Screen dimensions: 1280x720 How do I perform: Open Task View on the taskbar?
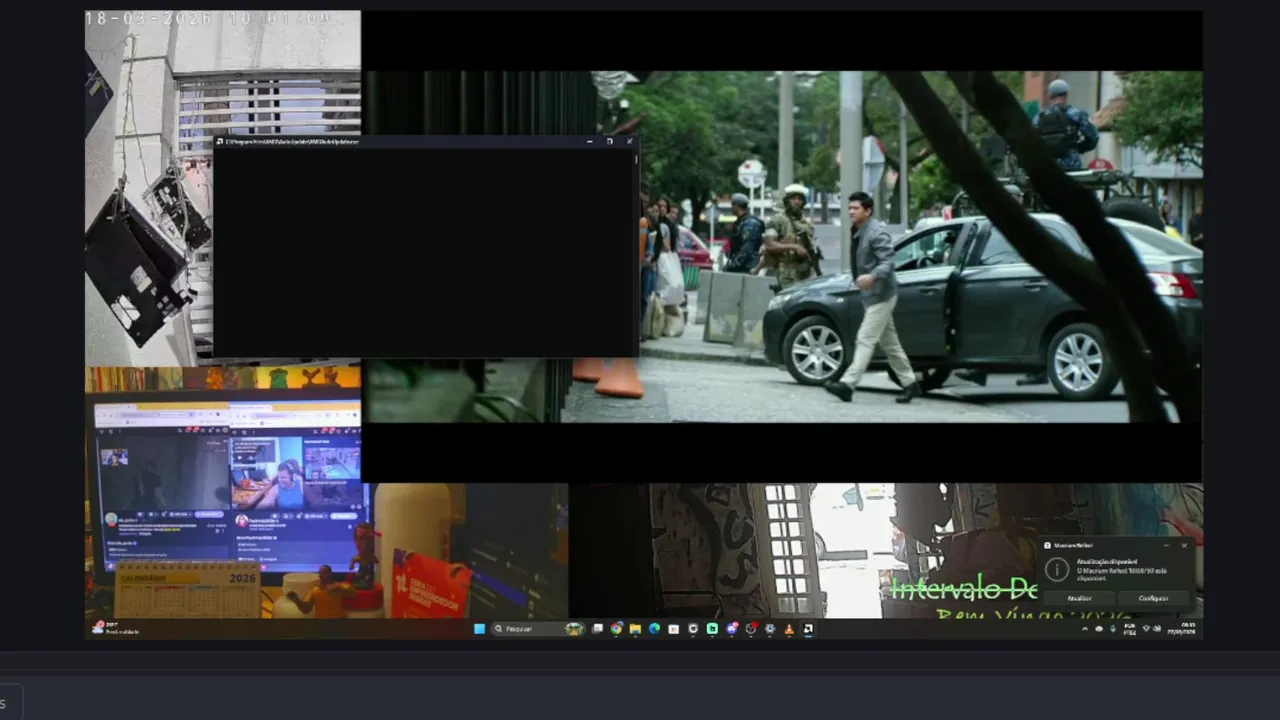pyautogui.click(x=597, y=629)
